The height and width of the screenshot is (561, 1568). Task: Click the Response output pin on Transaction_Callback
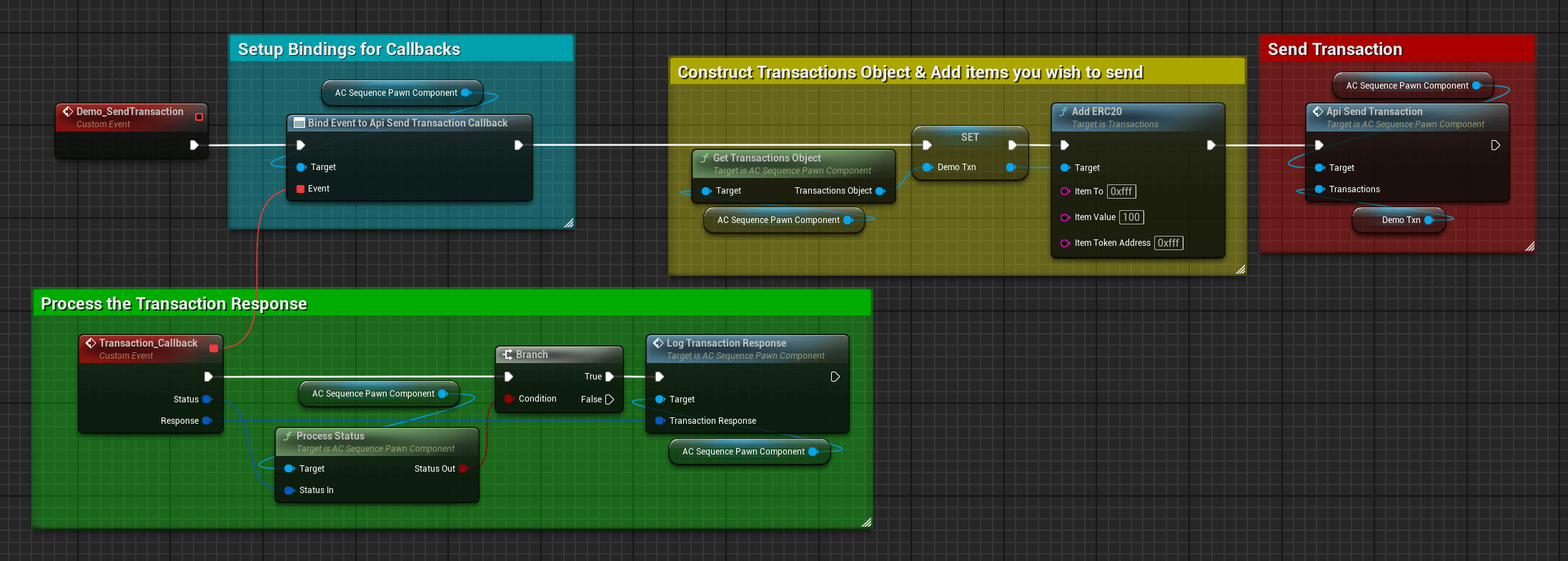point(207,421)
